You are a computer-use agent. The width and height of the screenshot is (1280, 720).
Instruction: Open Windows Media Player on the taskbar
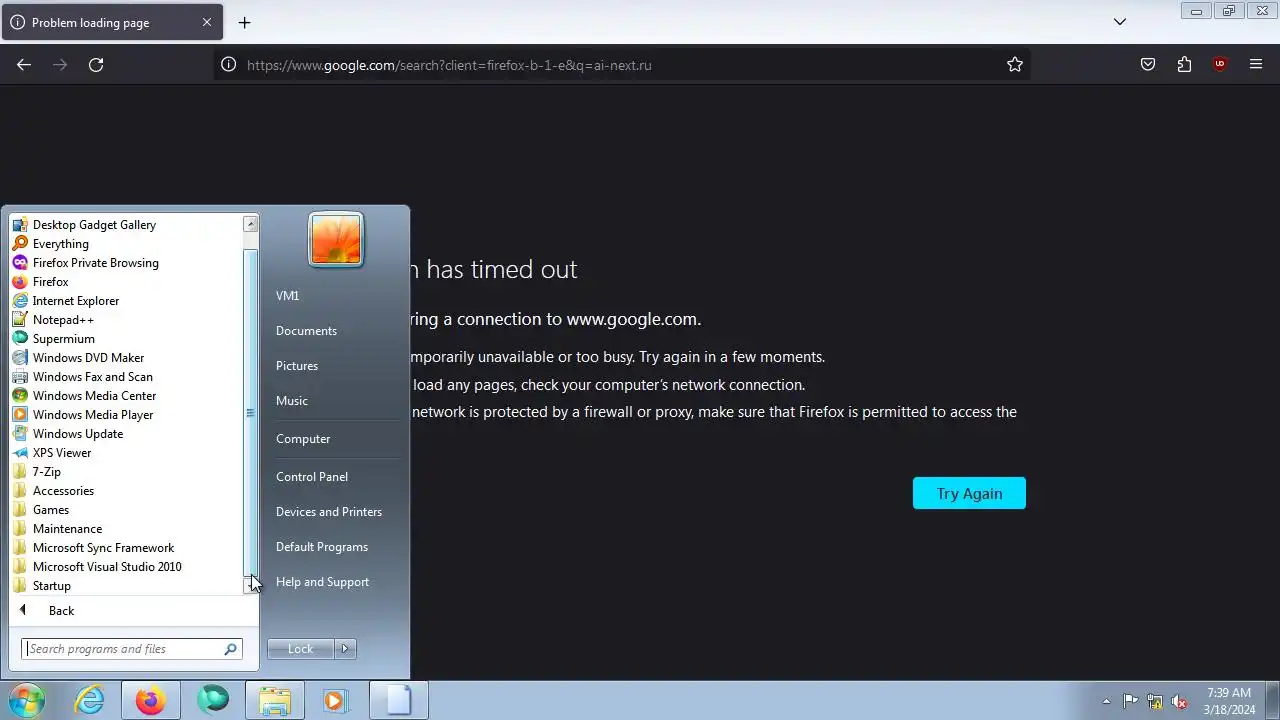coord(335,700)
